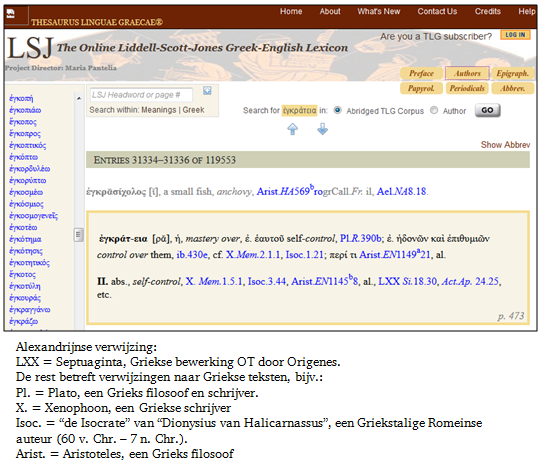Follow the X. Mem.1.5.1 citation link
Viewport: 542px width, 474px height.
pyautogui.click(x=214, y=281)
